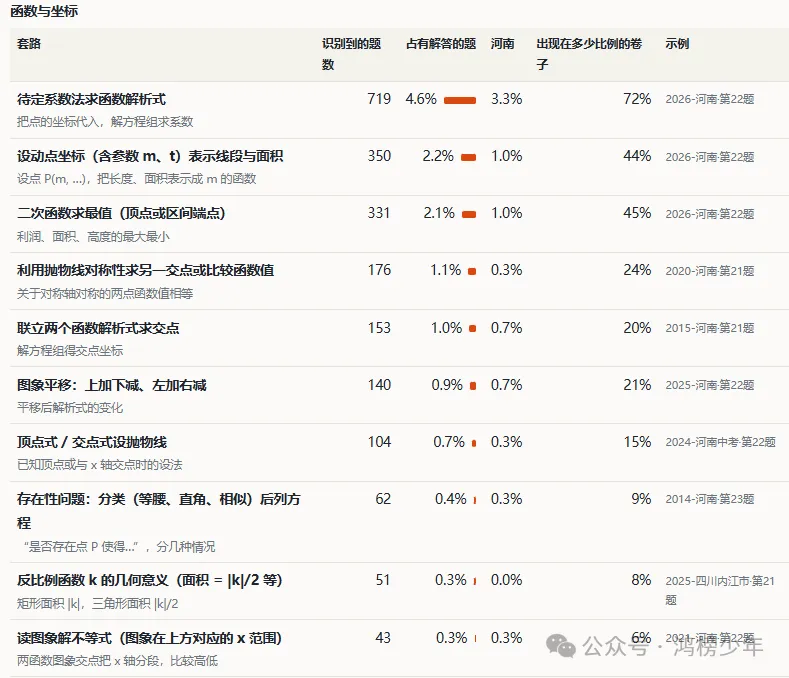Select the 函数与坐标 section title
The height and width of the screenshot is (678, 789).
click(x=44, y=11)
